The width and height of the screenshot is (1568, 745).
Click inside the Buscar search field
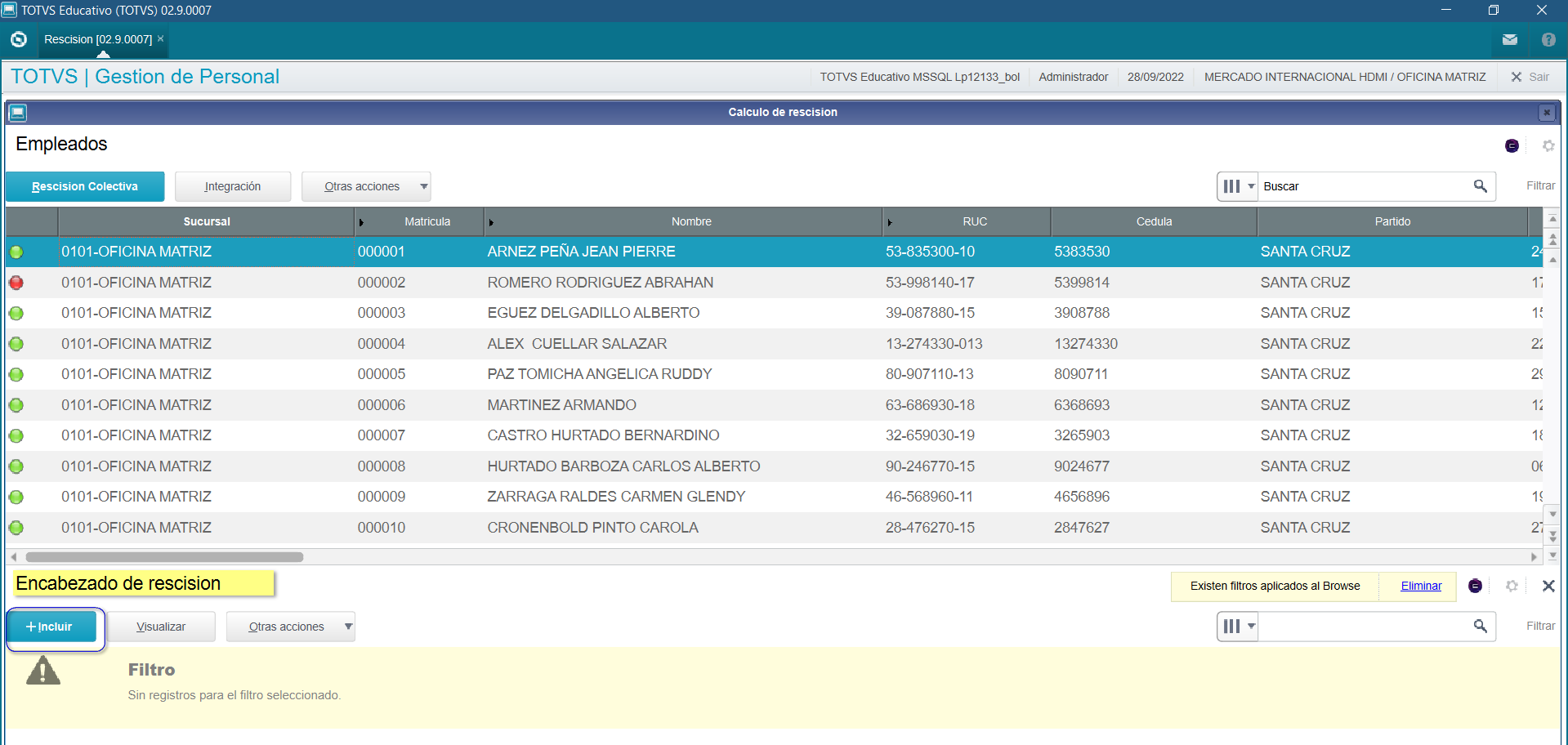coord(1363,186)
